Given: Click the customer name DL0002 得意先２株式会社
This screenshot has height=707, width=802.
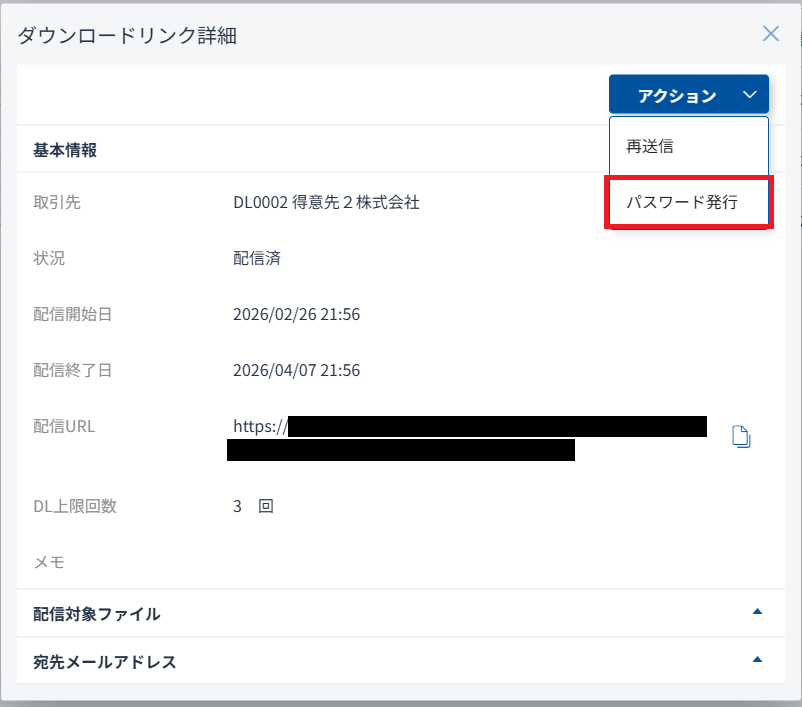Looking at the screenshot, I should [x=326, y=202].
